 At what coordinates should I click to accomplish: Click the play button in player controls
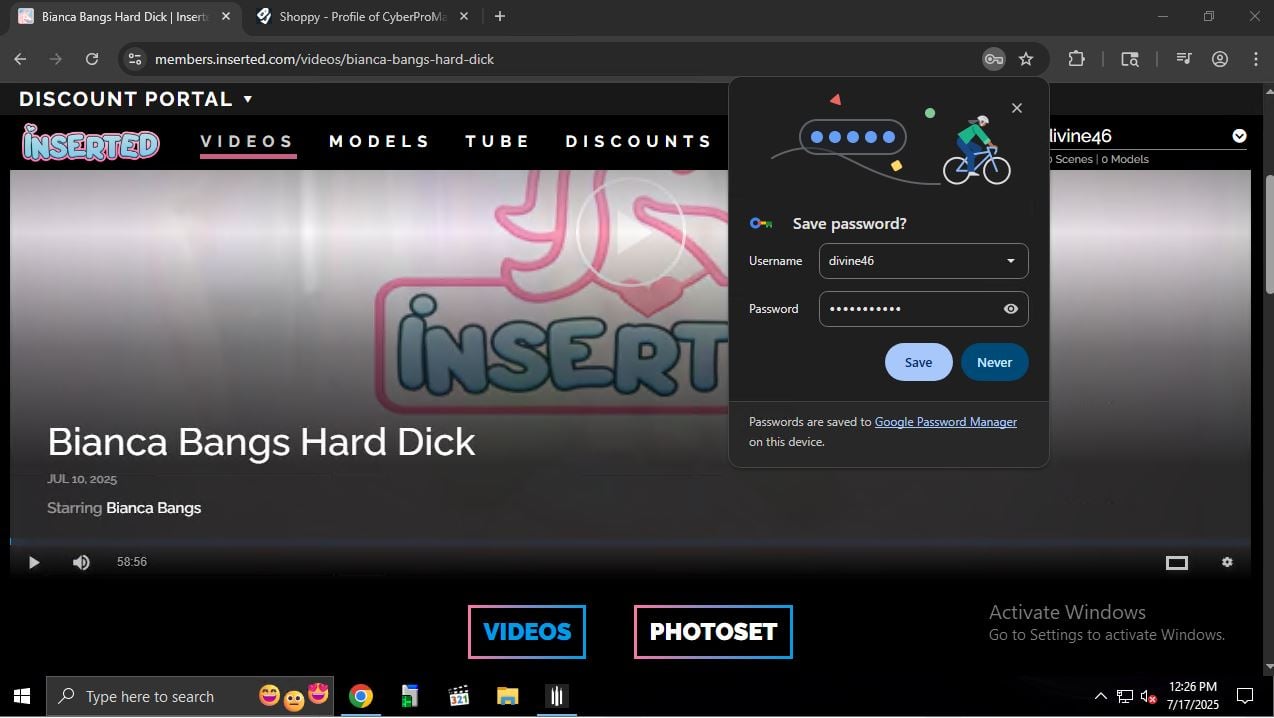34,562
